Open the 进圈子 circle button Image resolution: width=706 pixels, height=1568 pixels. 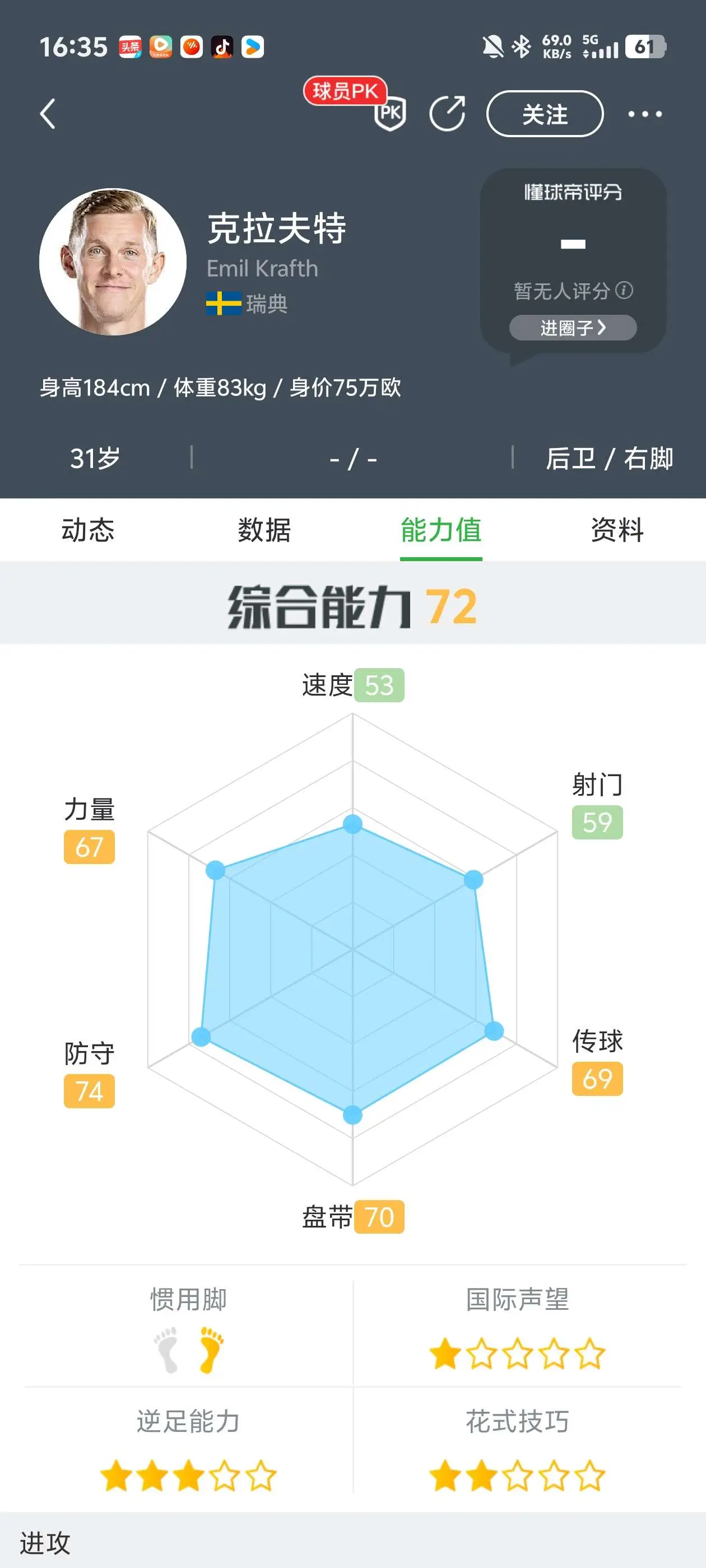coord(573,328)
